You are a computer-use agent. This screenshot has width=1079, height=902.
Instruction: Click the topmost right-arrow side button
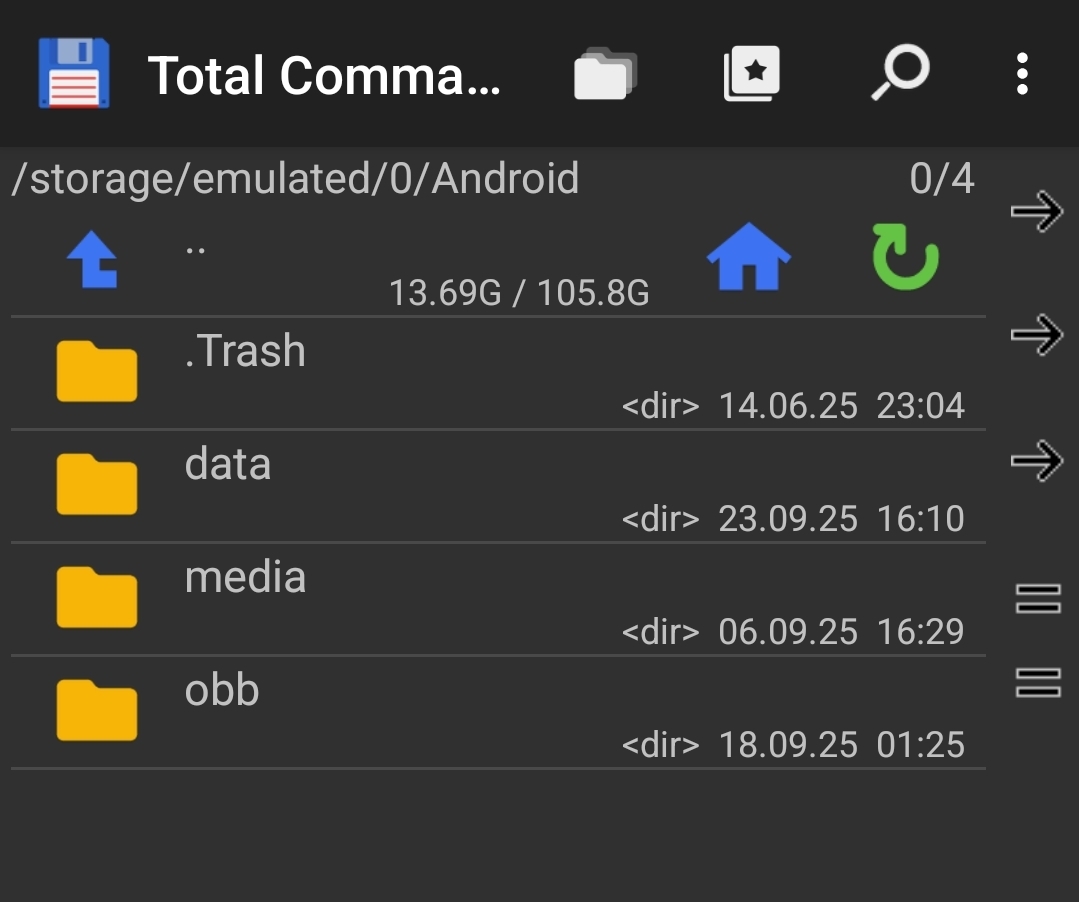pos(1037,211)
